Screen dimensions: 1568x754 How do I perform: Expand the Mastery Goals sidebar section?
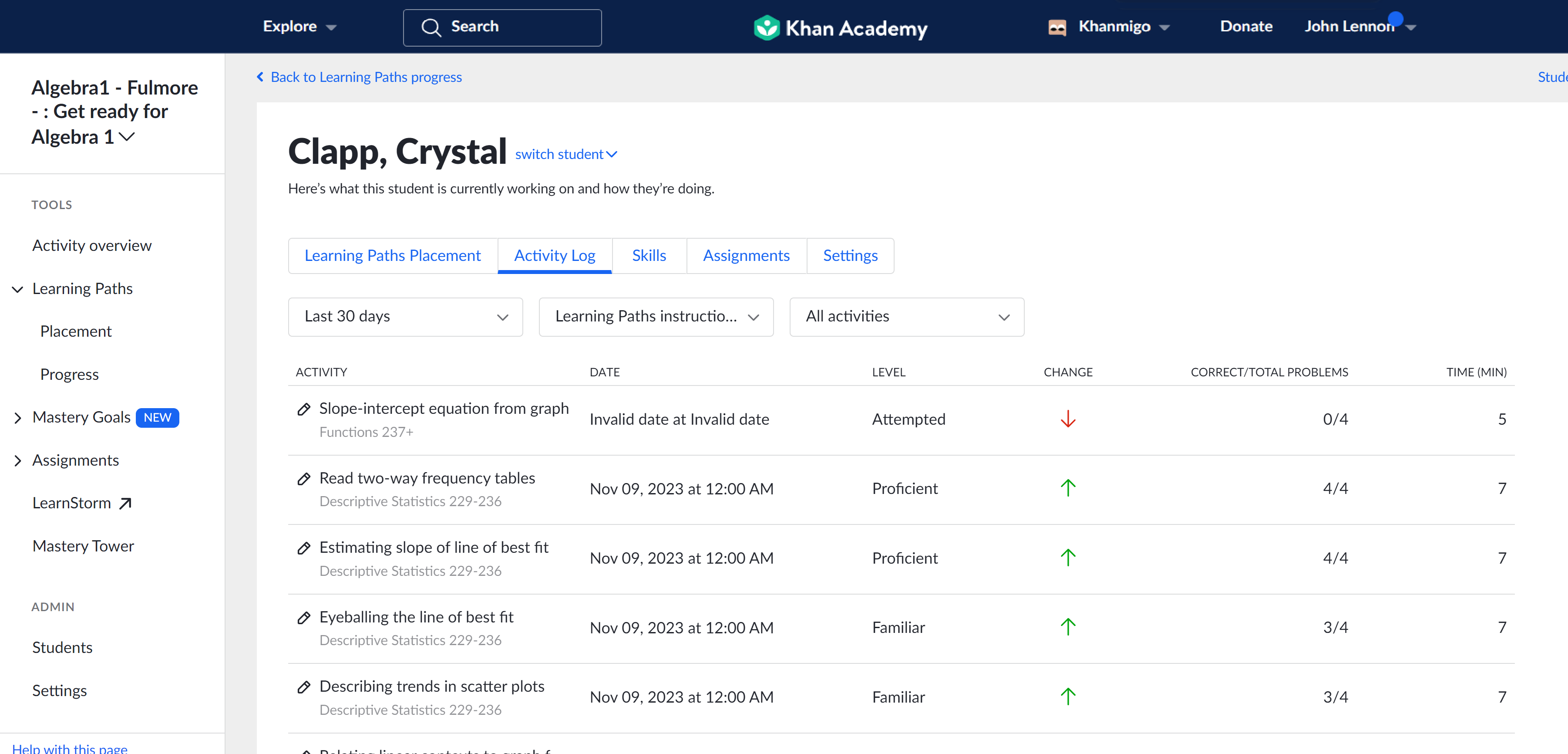[x=18, y=418]
